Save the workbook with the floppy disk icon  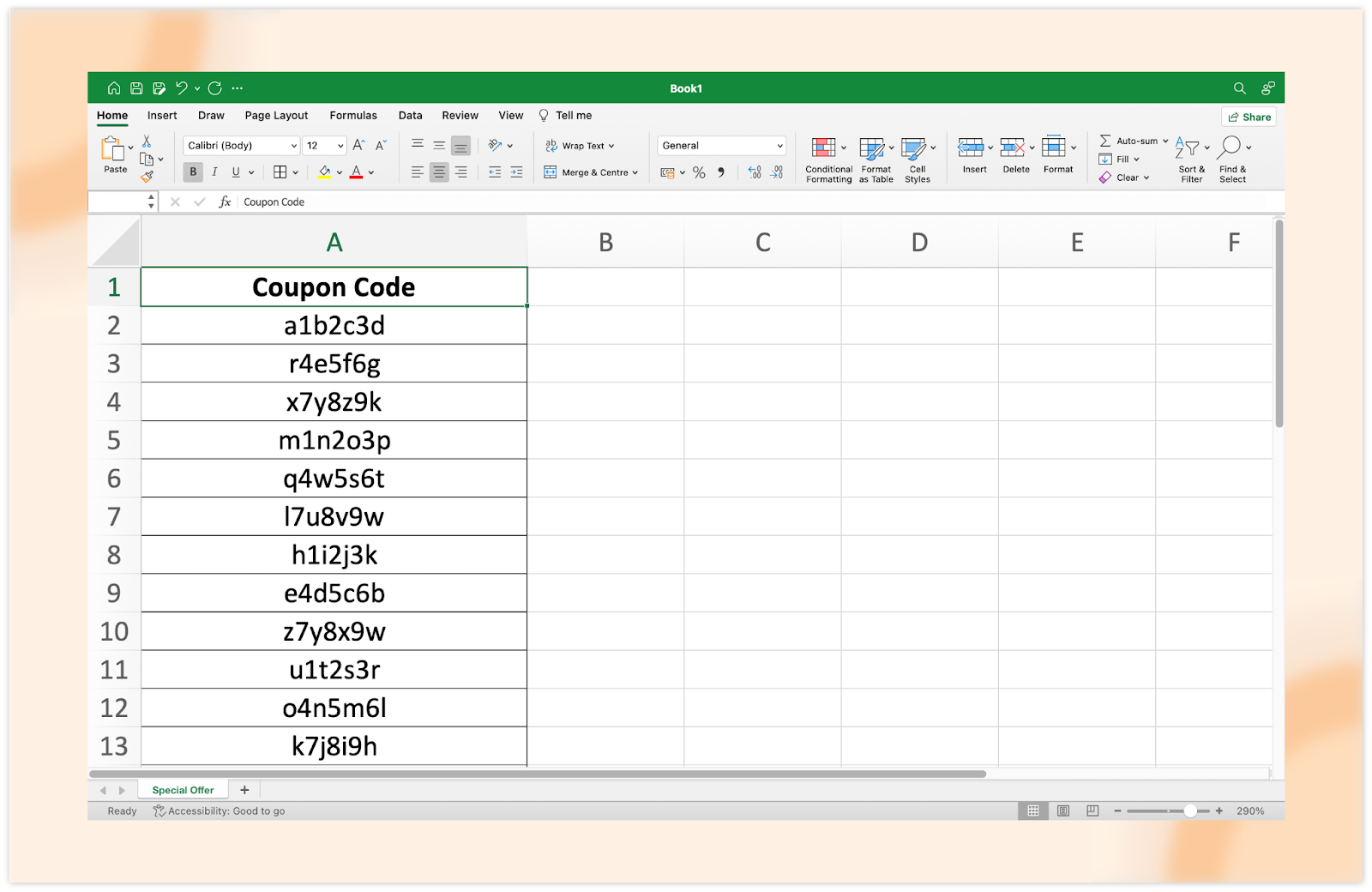[x=136, y=88]
